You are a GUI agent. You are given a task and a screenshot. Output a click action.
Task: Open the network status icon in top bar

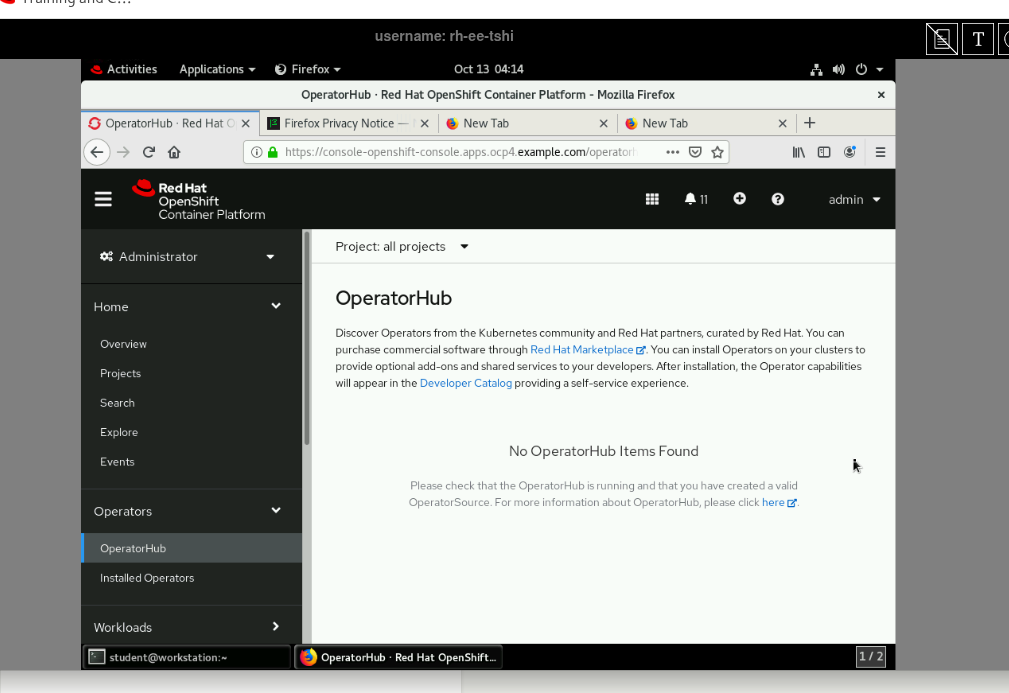[816, 69]
